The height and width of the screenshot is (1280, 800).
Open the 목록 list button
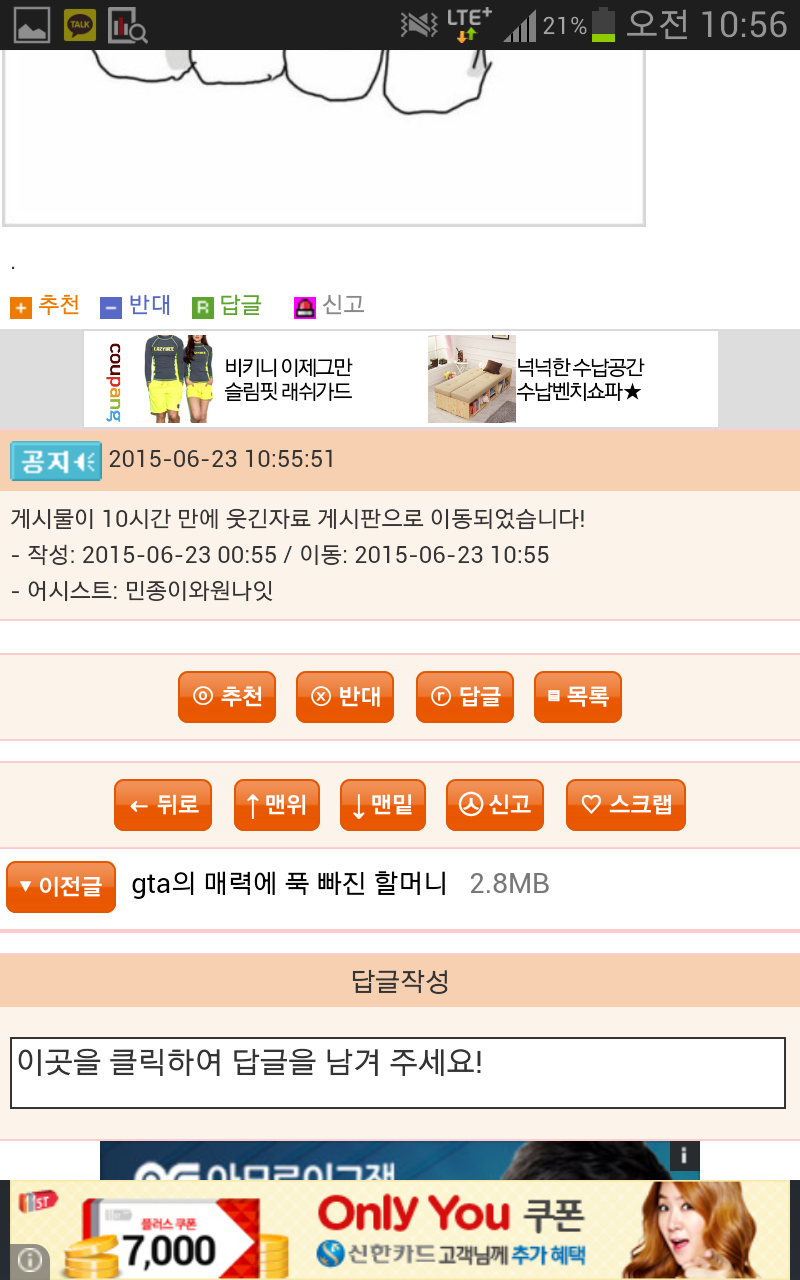578,696
